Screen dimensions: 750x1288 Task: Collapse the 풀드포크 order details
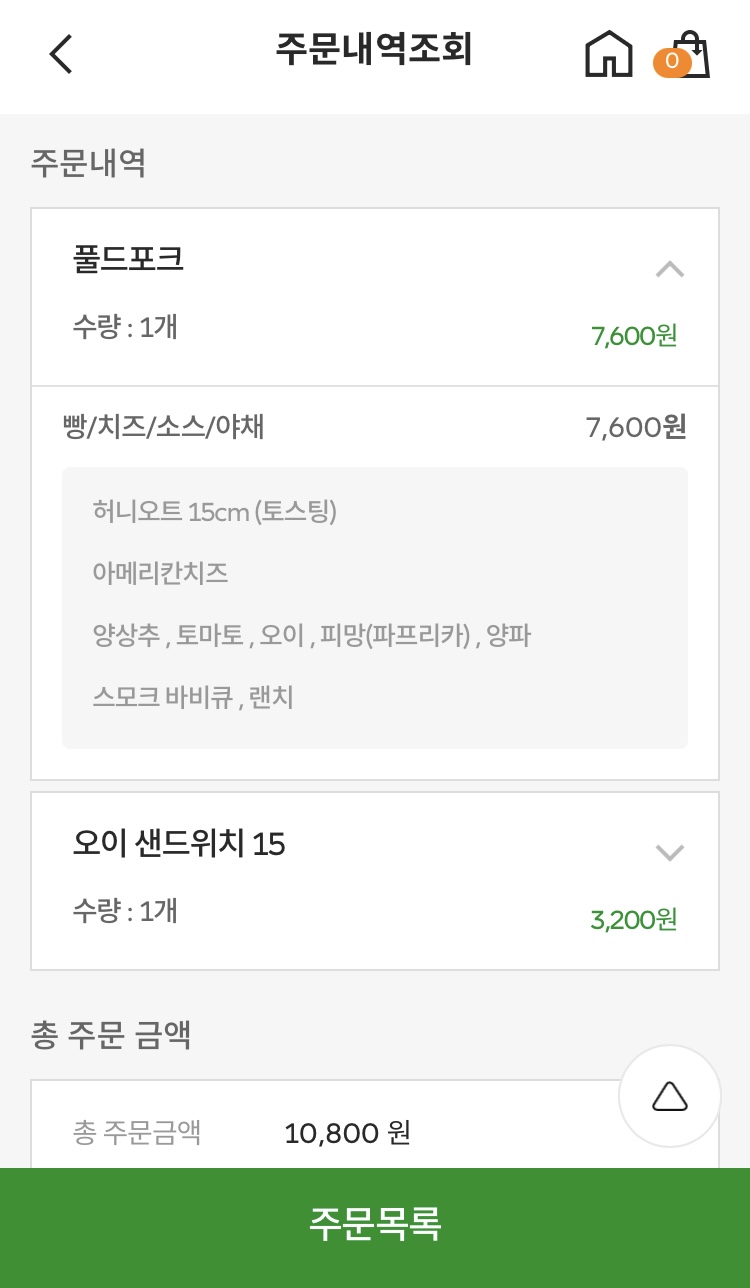pyautogui.click(x=669, y=269)
